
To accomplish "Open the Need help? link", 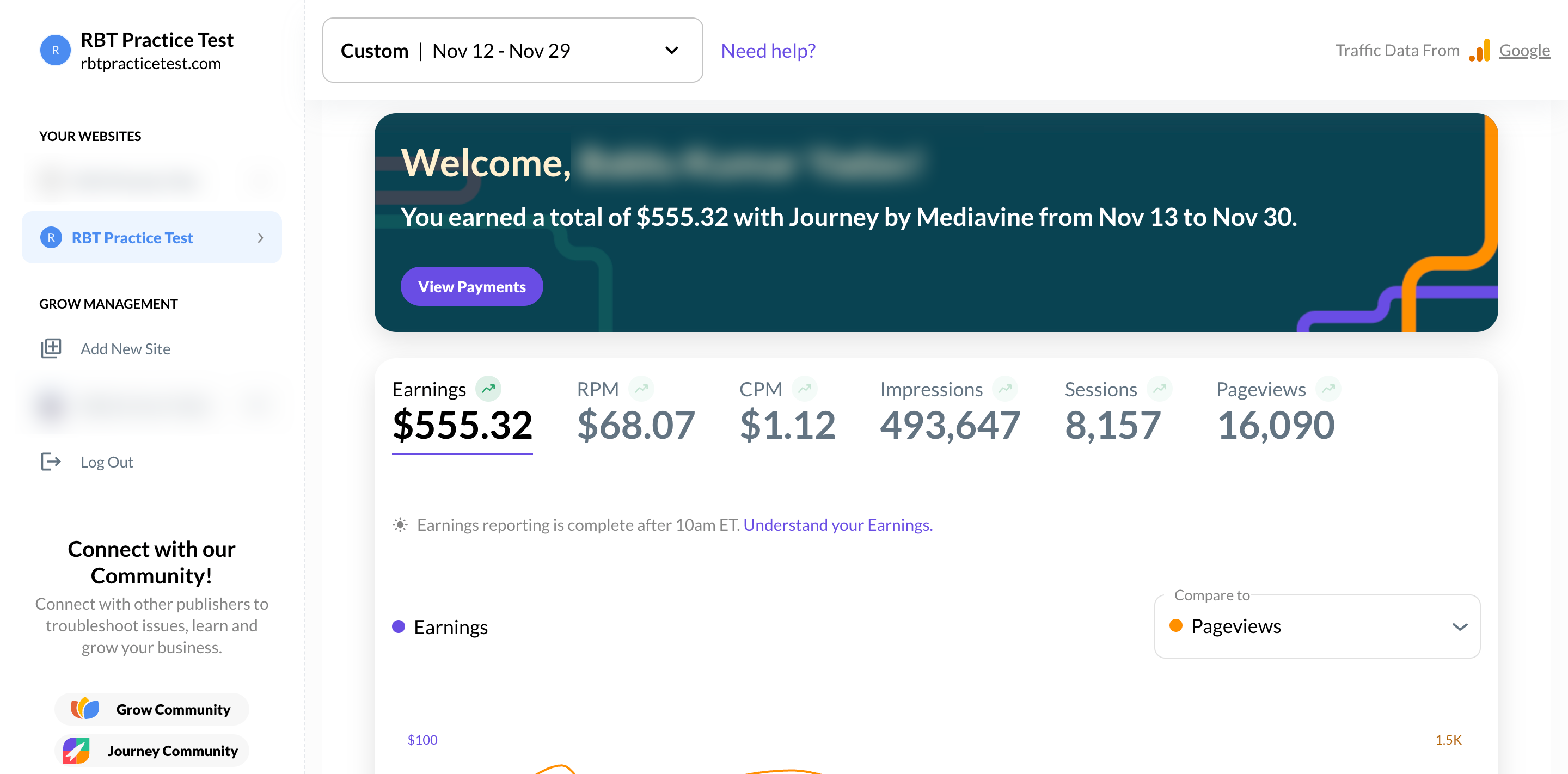I will point(768,51).
